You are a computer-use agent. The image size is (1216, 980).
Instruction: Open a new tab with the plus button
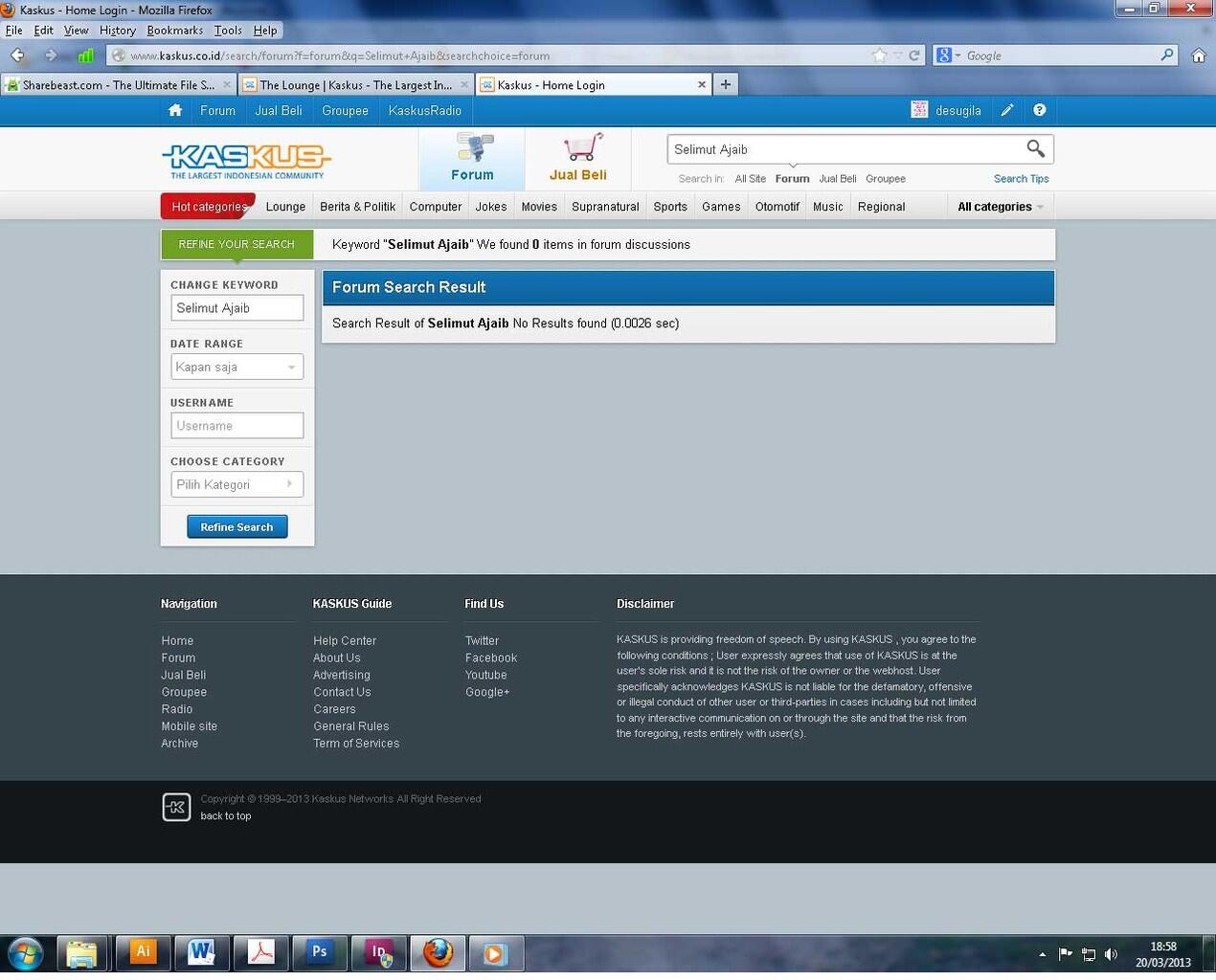point(726,84)
